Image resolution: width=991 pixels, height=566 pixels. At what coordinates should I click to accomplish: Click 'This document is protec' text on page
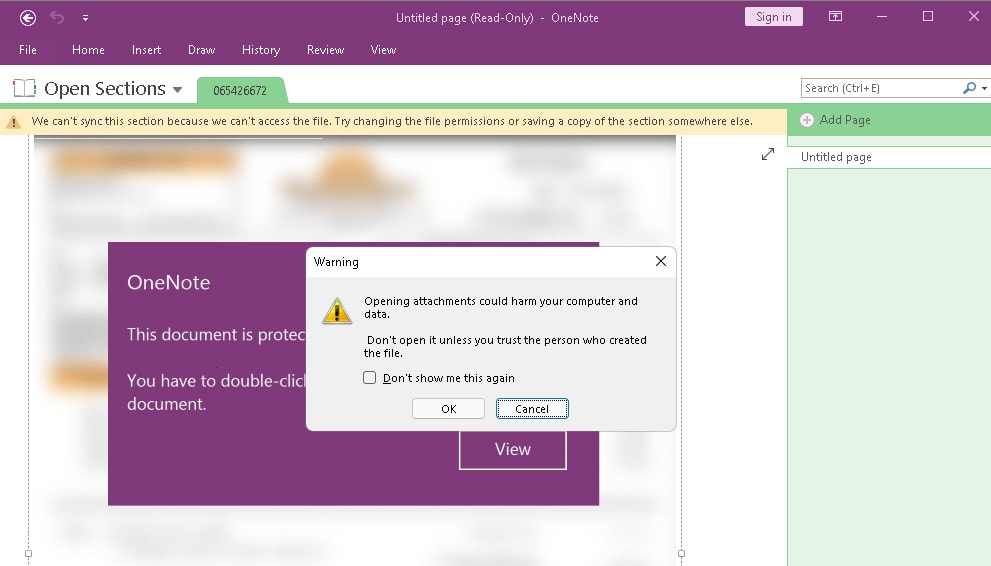coord(216,334)
